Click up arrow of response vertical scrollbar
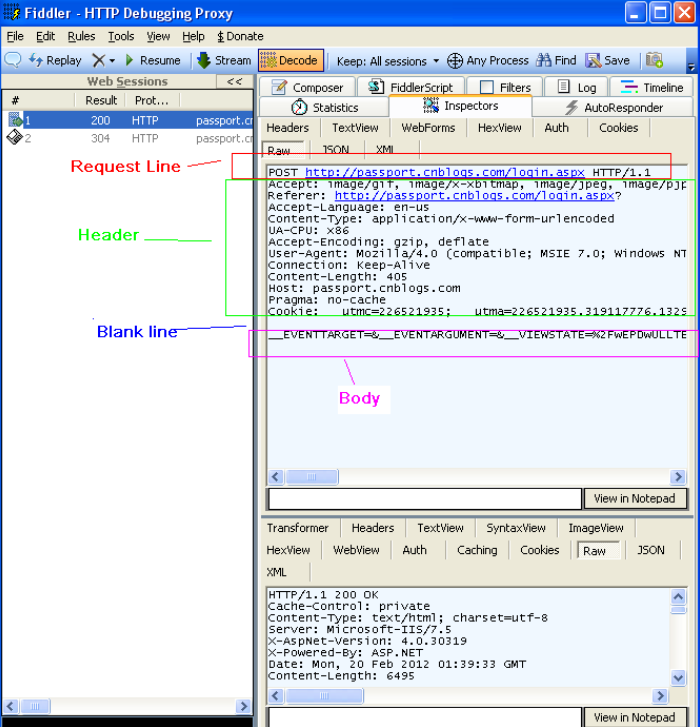This screenshot has height=727, width=700. 678,596
